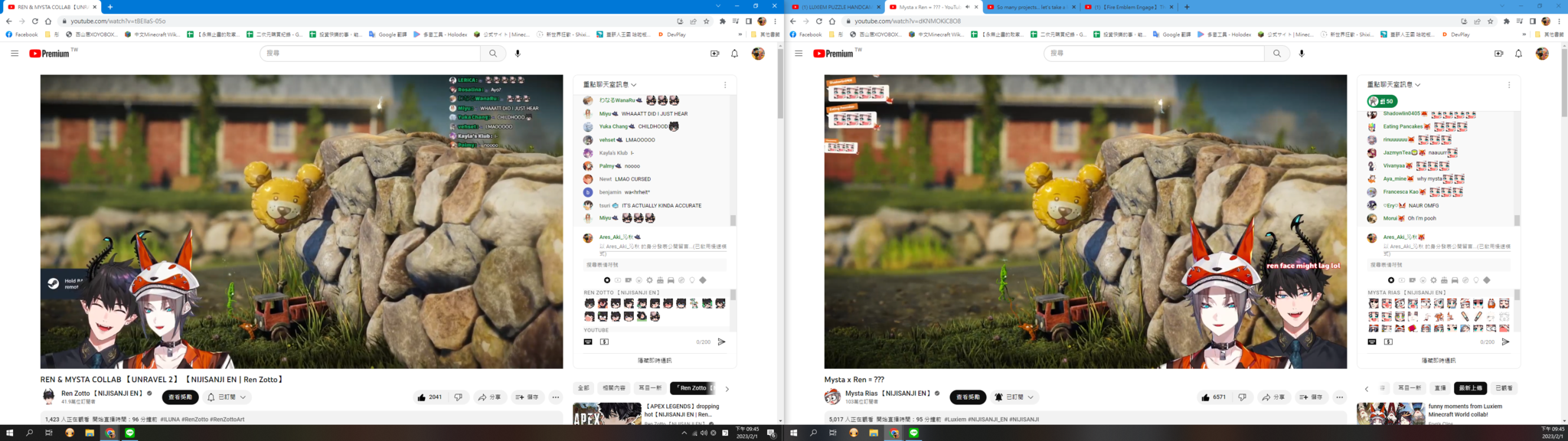Open the Ren Zotto subscription notification dropdown
Viewport: 1568px width, 441px height.
coord(227,397)
